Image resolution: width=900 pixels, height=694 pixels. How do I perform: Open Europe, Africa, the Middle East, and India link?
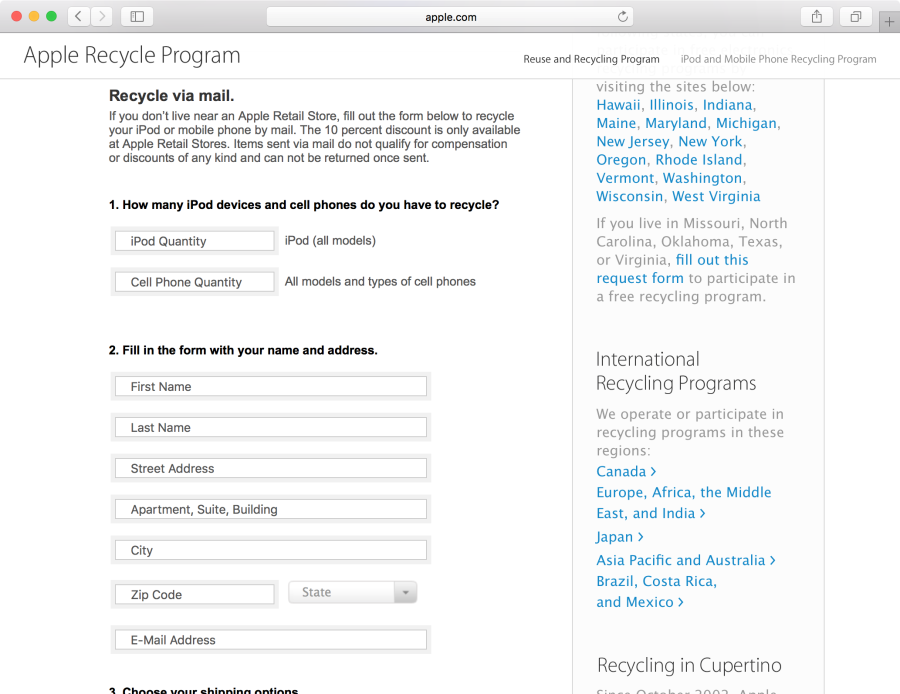(683, 502)
